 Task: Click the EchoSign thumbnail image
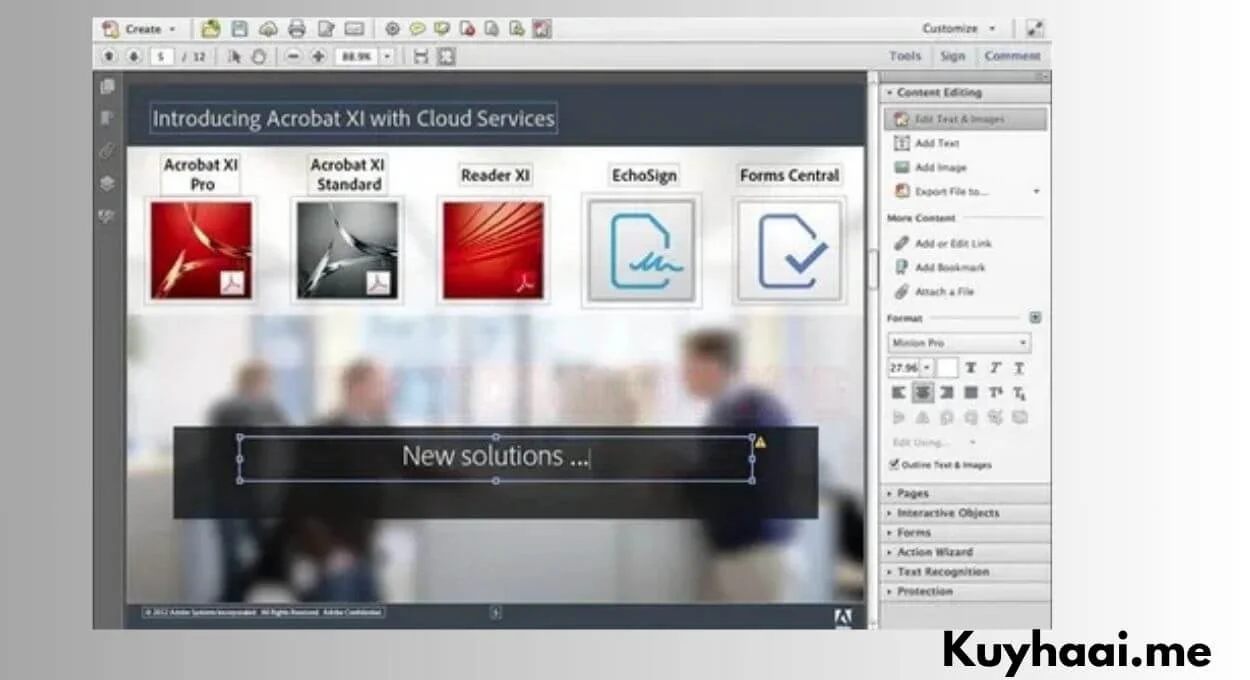pyautogui.click(x=641, y=251)
